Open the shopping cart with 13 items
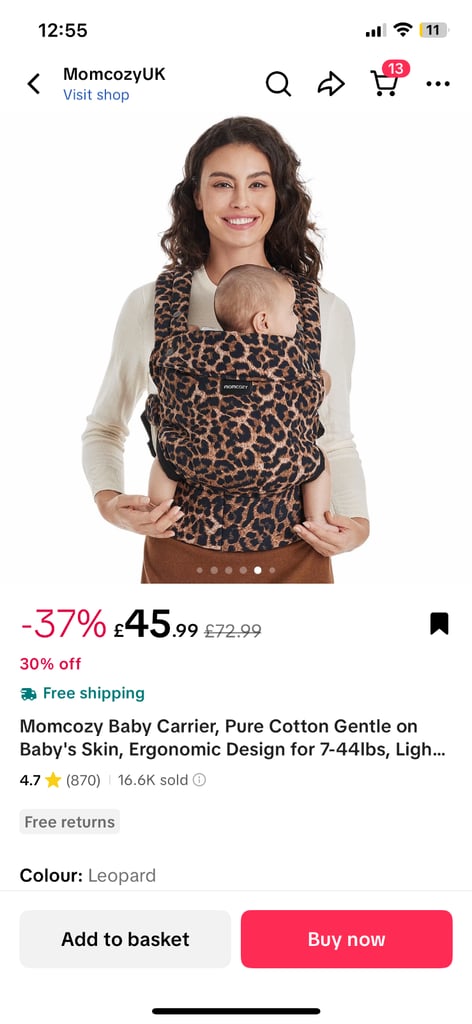This screenshot has height=1024, width=472. coord(385,82)
